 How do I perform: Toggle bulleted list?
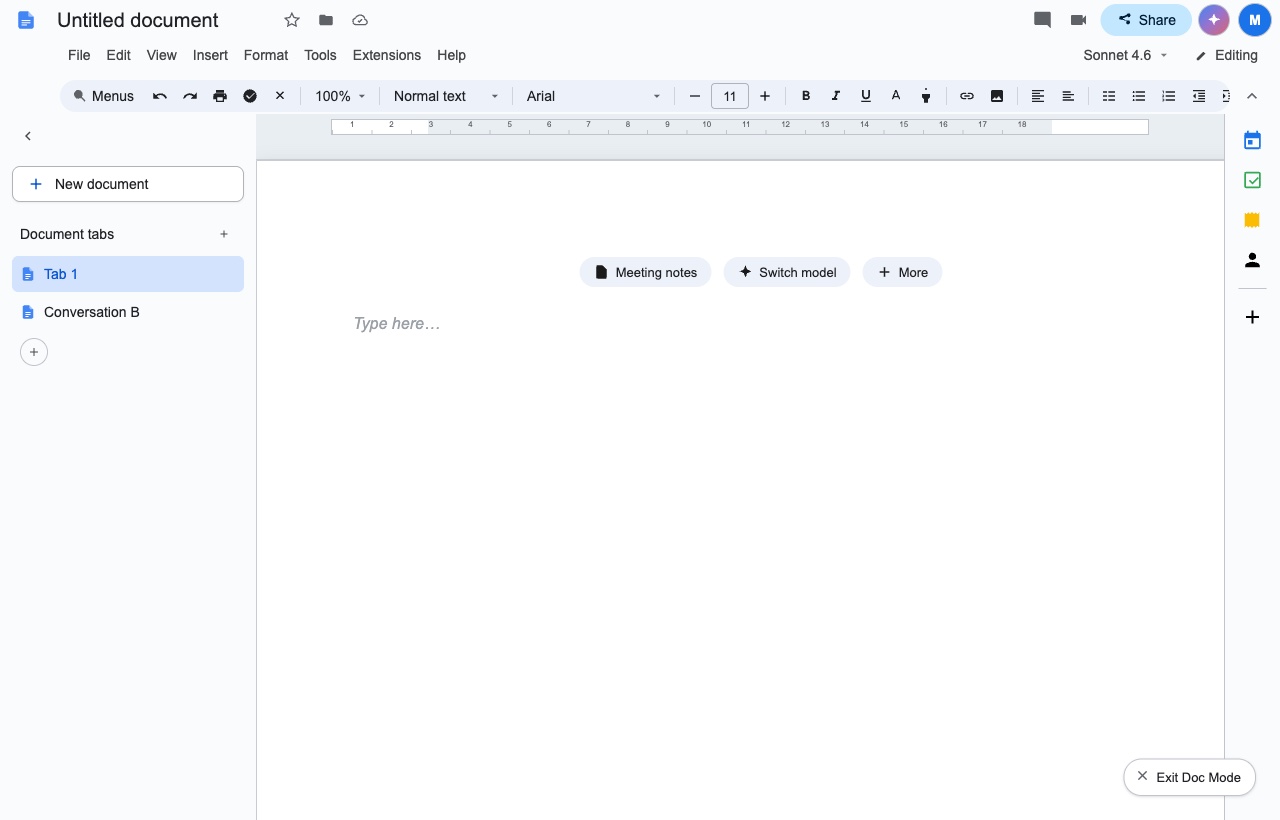[x=1139, y=96]
